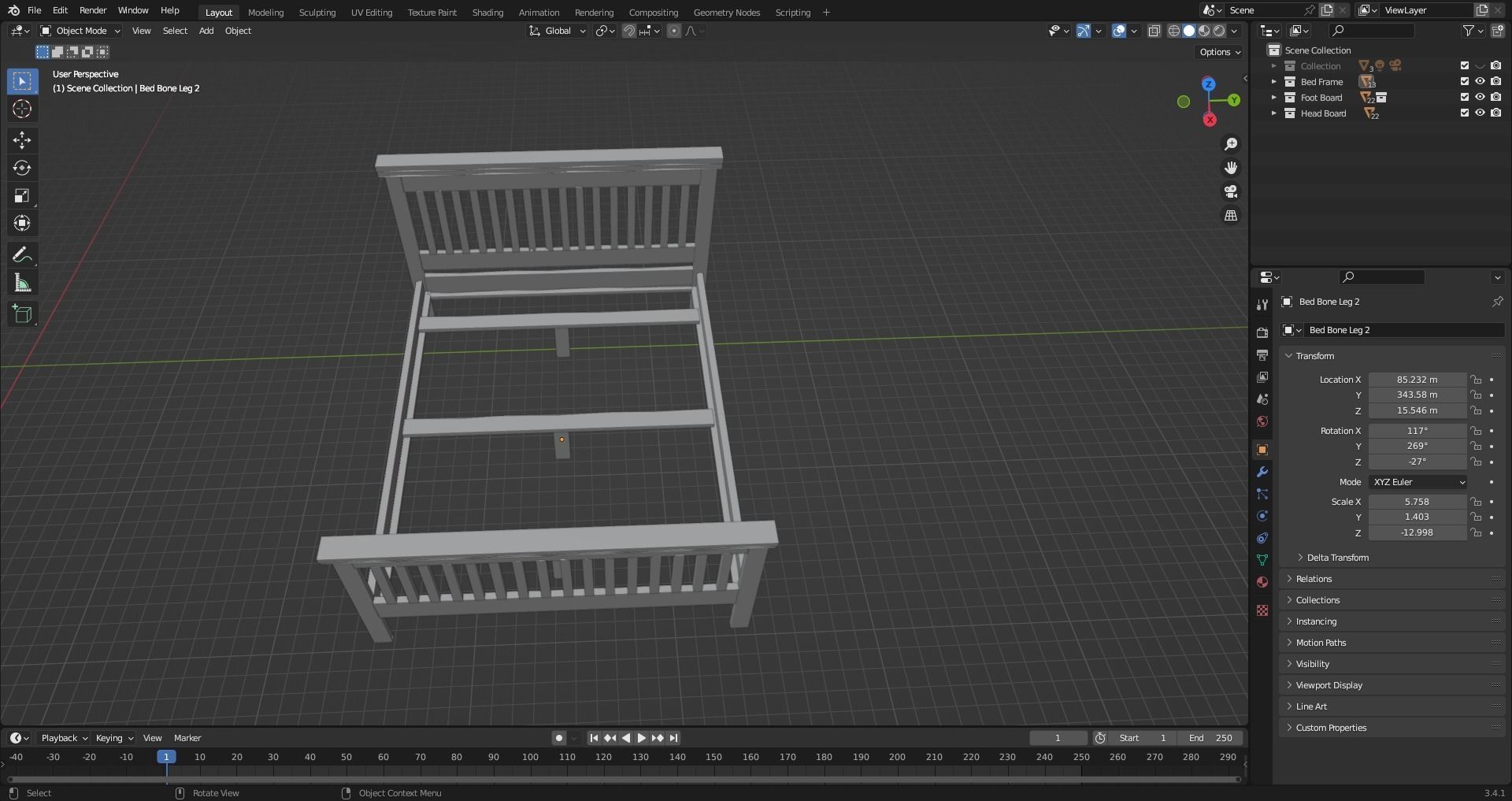Click the Location X value field

(1417, 380)
